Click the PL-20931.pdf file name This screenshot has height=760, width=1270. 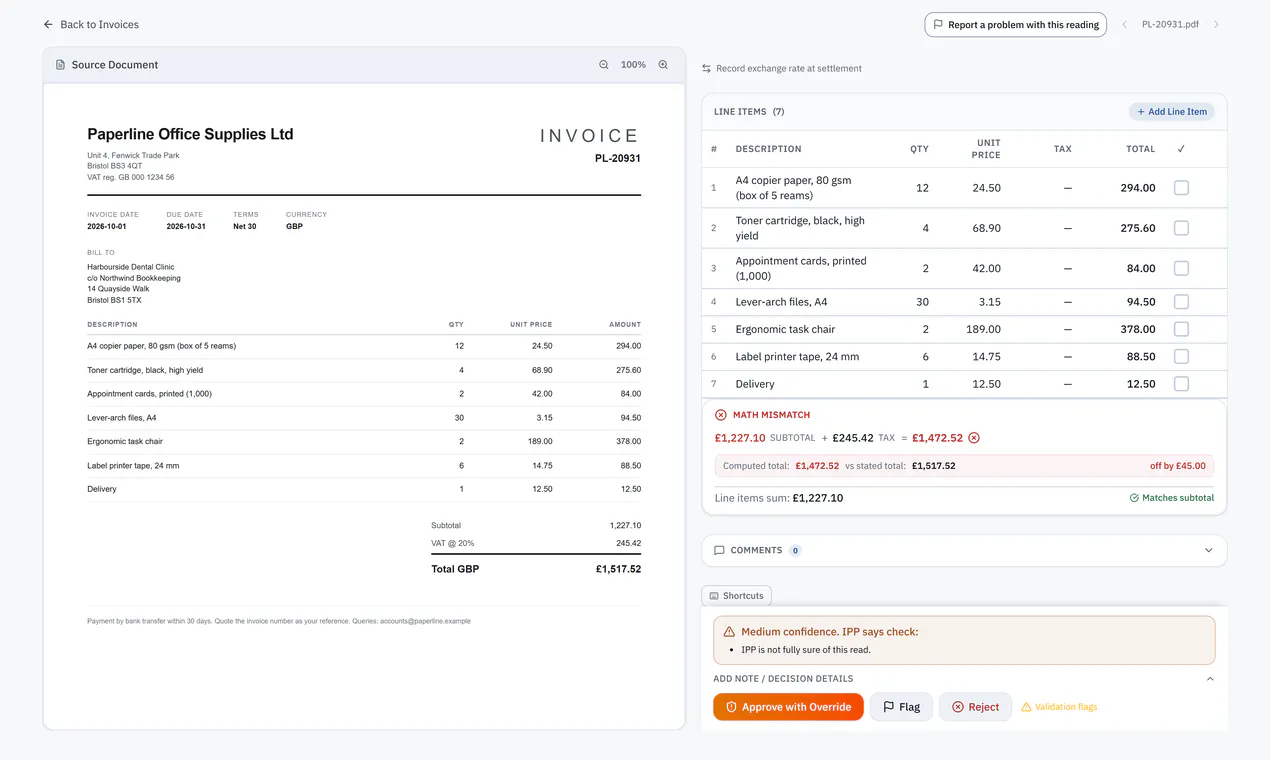1170,25
